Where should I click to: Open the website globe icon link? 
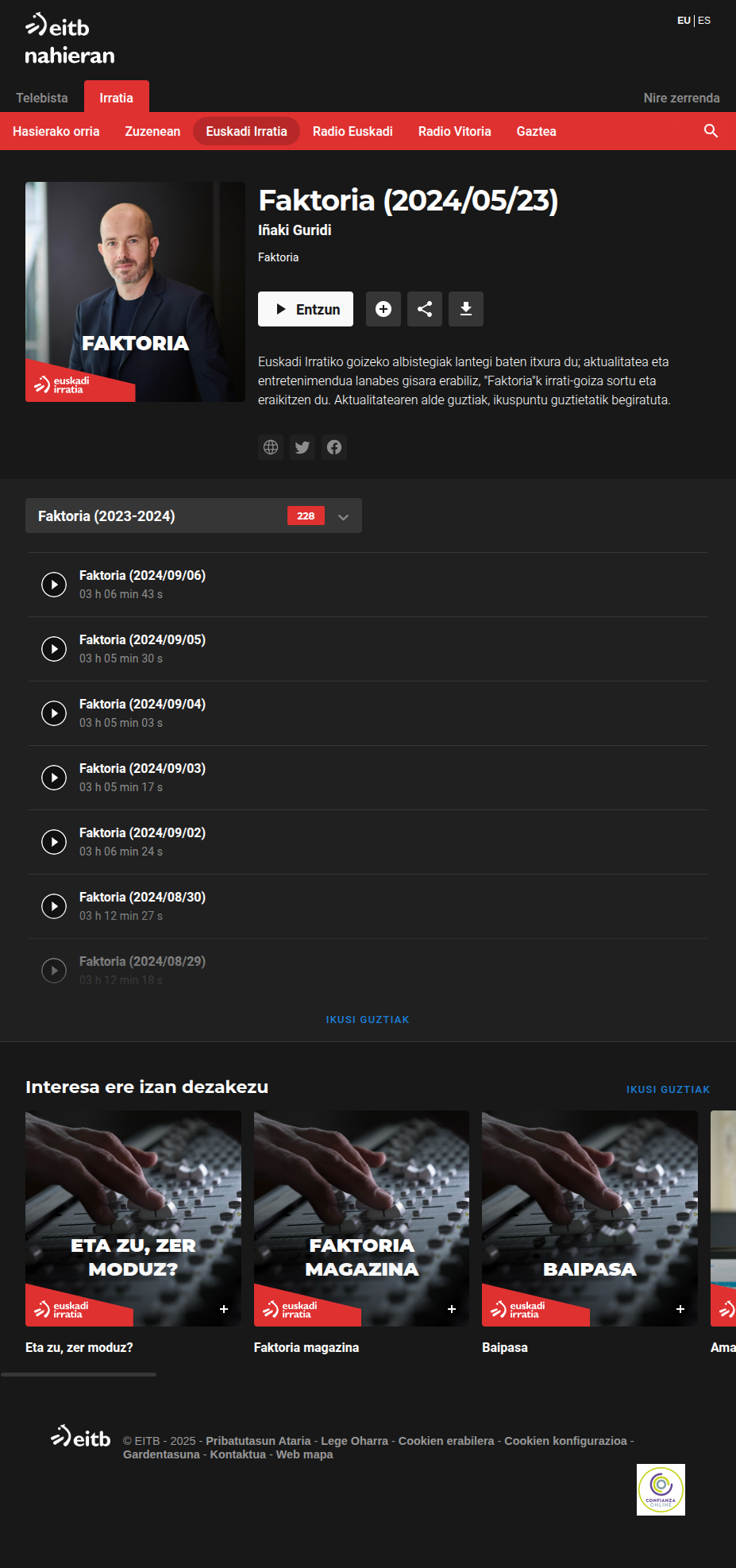coord(271,447)
